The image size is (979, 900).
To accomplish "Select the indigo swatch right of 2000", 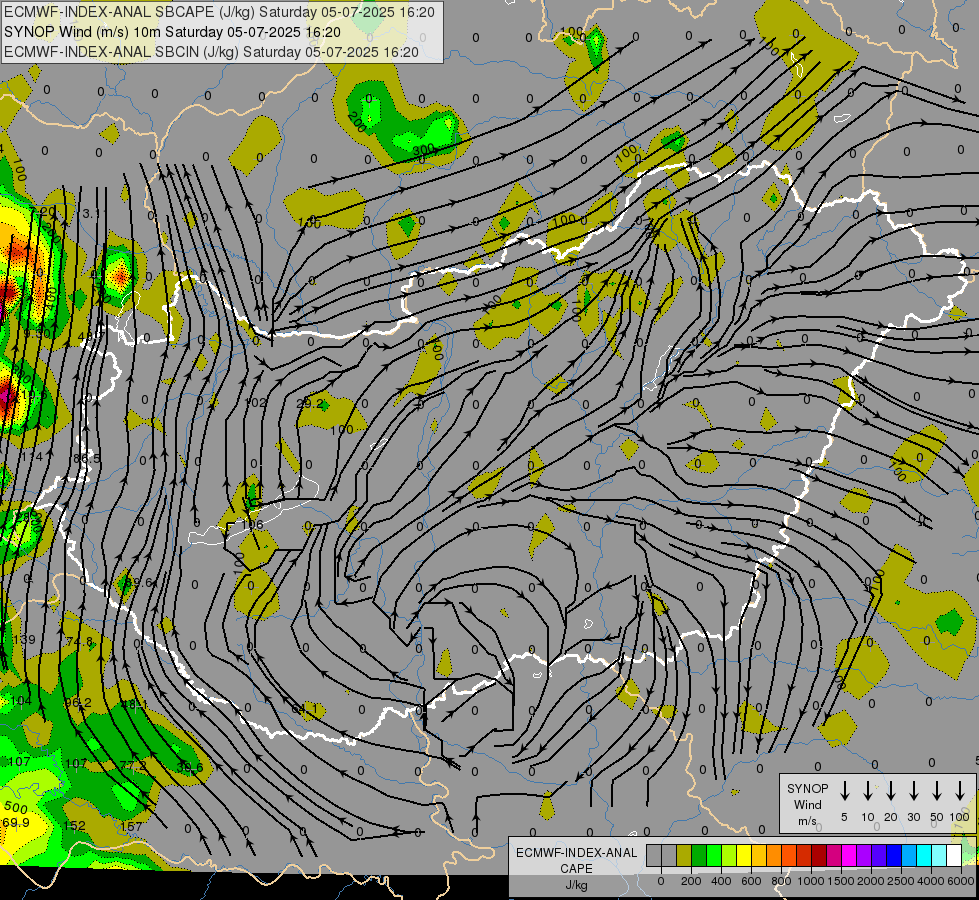I will pos(880,855).
